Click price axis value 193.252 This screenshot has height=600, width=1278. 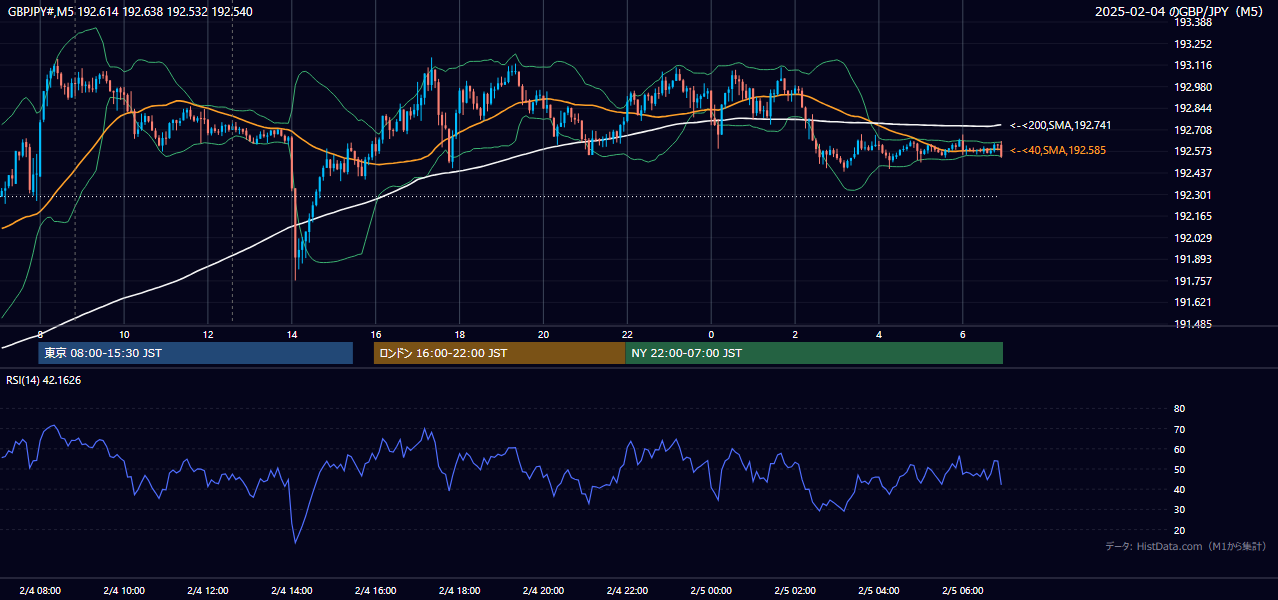click(x=1192, y=44)
